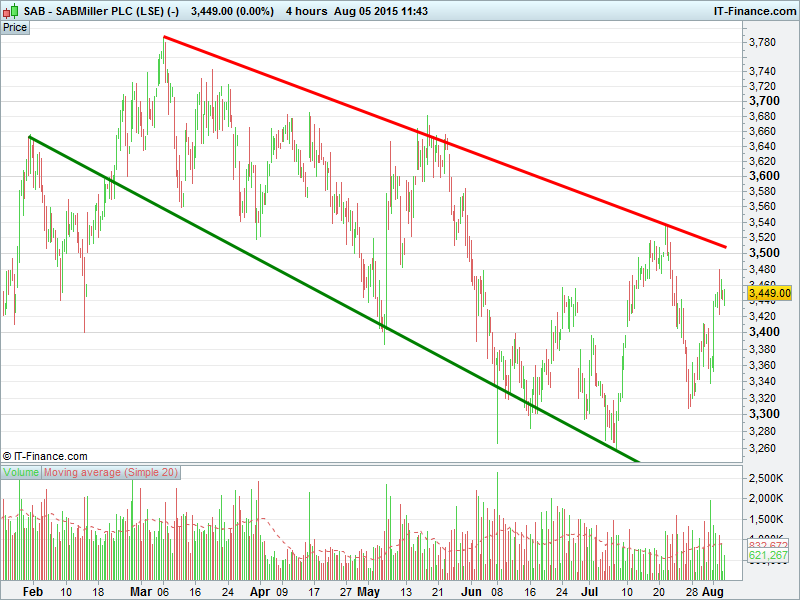Click the yellow 3,449.00 current price tag

(769, 293)
